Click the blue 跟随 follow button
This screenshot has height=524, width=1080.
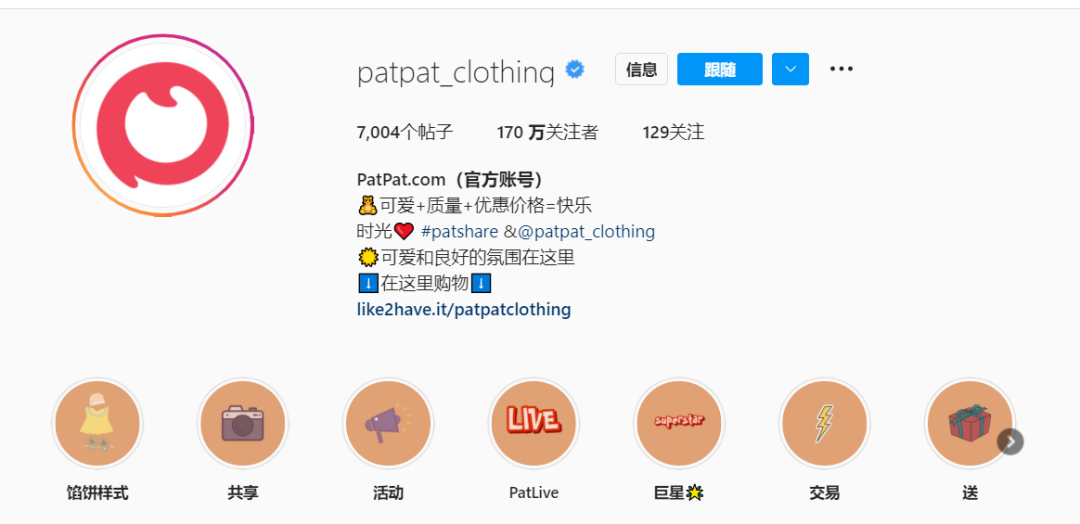[720, 69]
